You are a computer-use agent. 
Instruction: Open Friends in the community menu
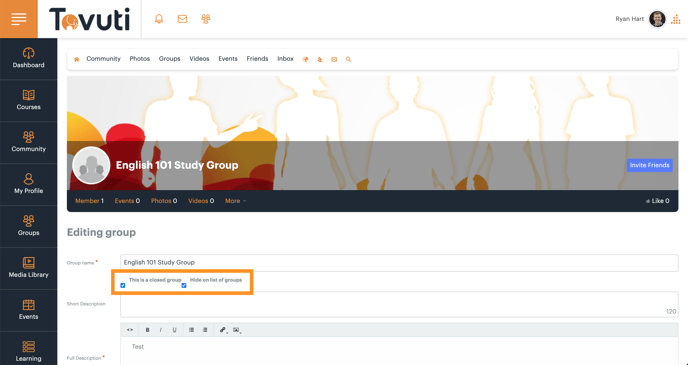257,59
